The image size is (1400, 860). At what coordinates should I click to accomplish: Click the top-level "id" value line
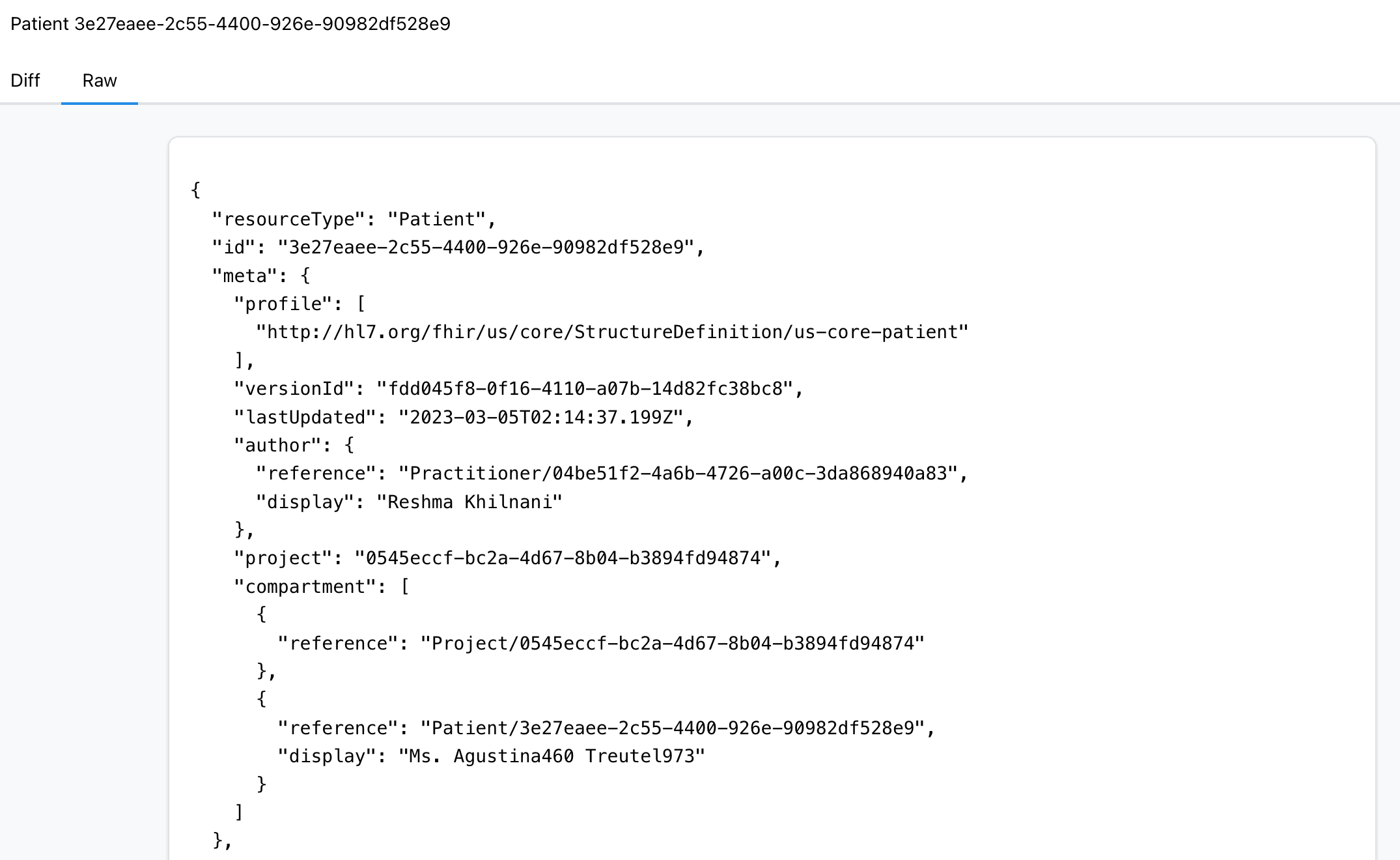point(458,248)
